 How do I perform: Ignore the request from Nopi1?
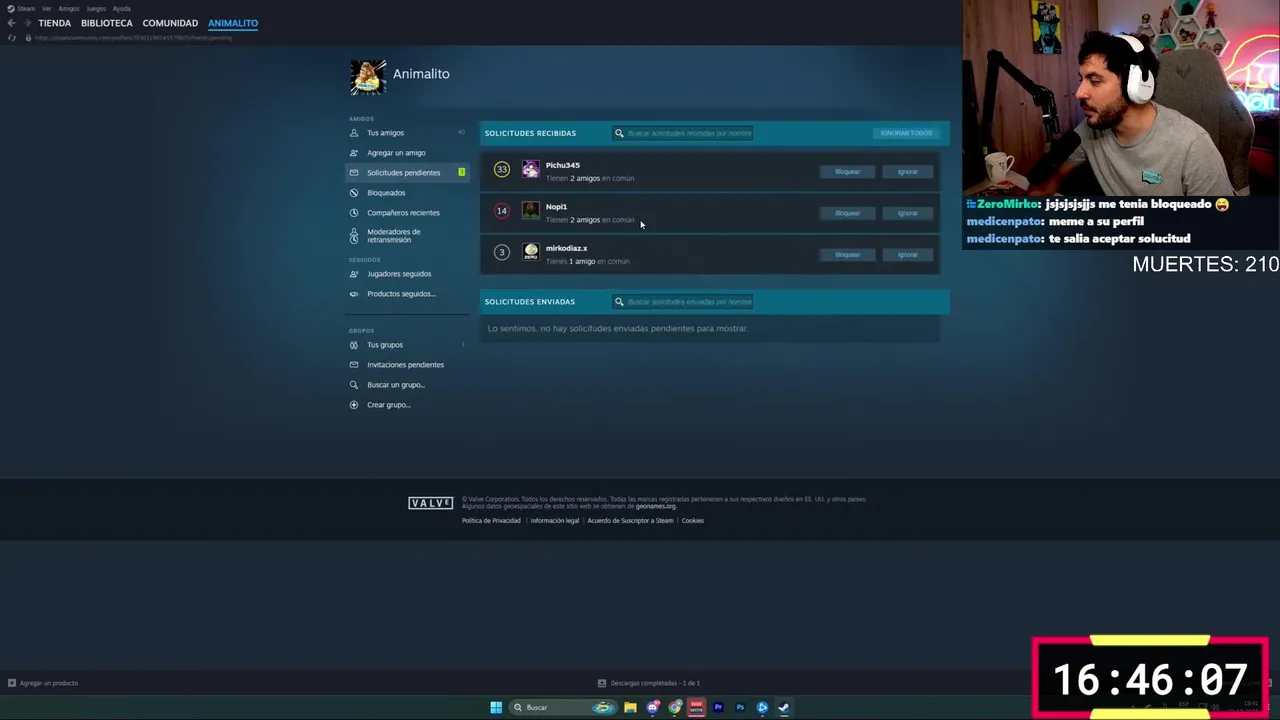[x=907, y=213]
